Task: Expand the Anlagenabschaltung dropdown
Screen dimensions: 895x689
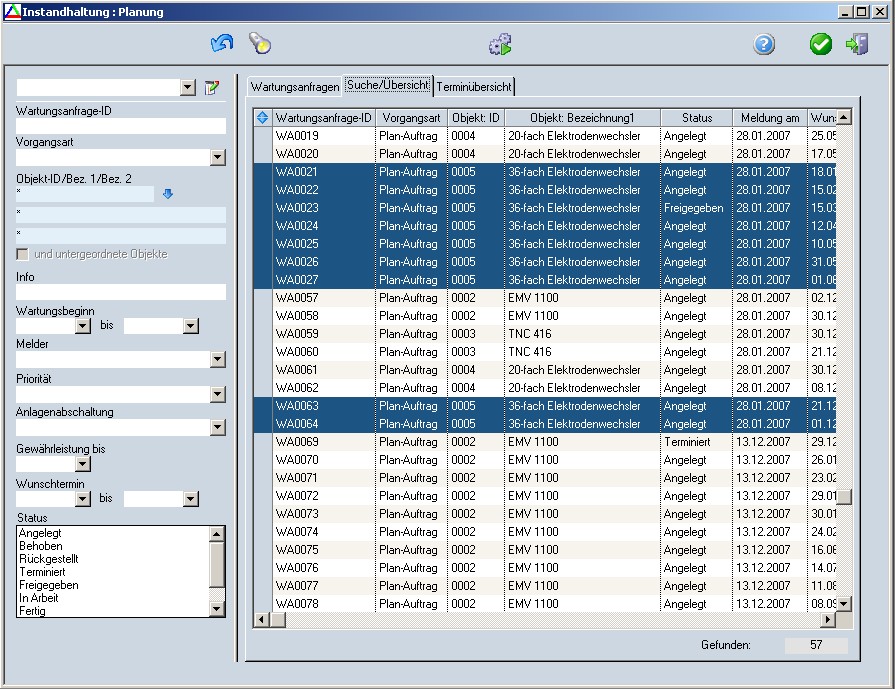Action: (x=218, y=428)
